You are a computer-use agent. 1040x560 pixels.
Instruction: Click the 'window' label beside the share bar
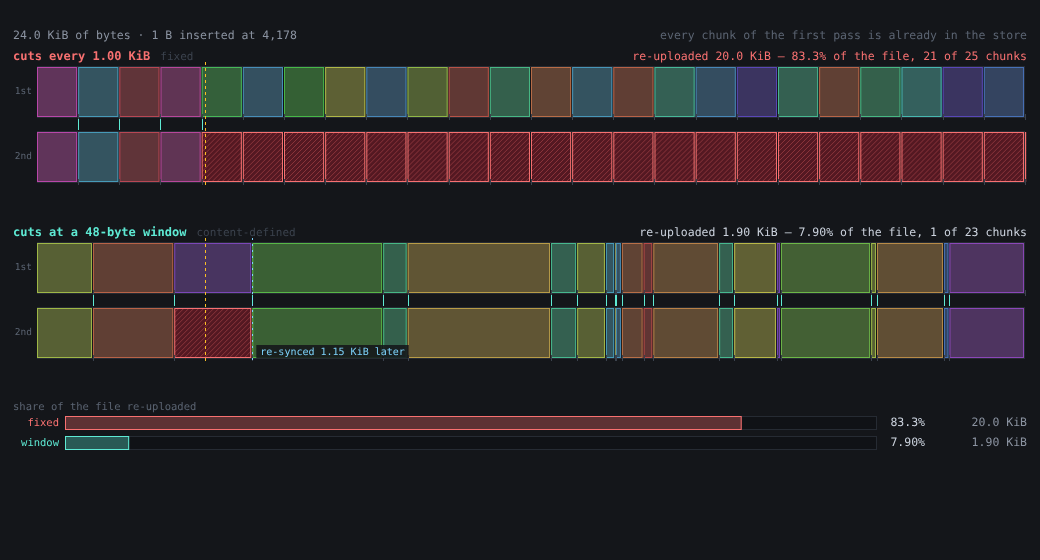coord(40,443)
